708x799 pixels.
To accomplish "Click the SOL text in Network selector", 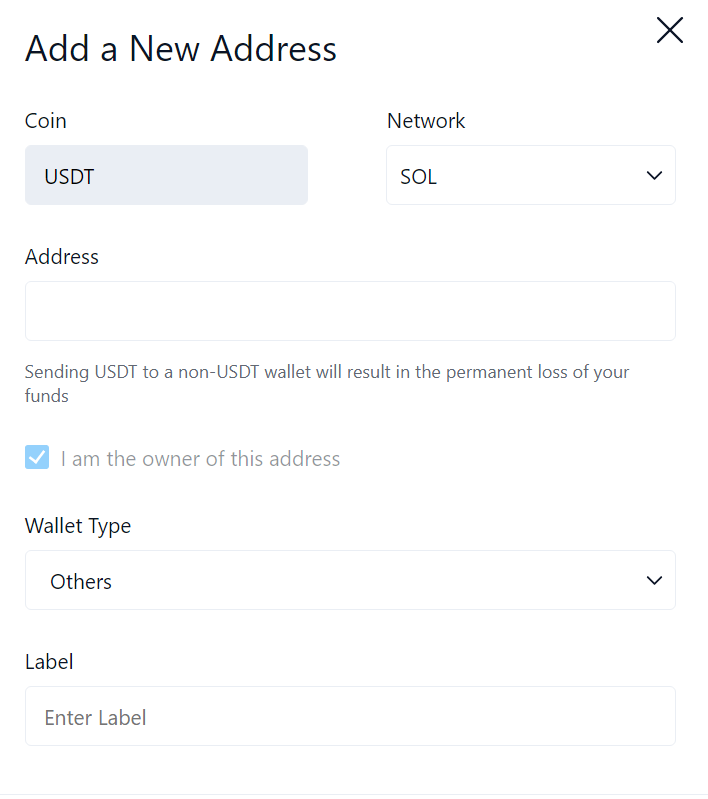I will (x=419, y=178).
